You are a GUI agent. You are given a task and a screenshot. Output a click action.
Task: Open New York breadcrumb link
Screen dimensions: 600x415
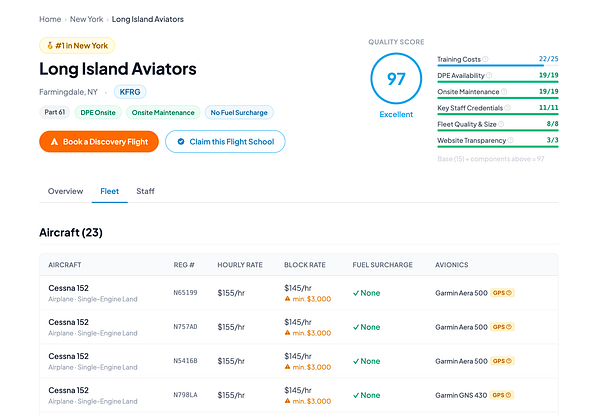pos(86,19)
